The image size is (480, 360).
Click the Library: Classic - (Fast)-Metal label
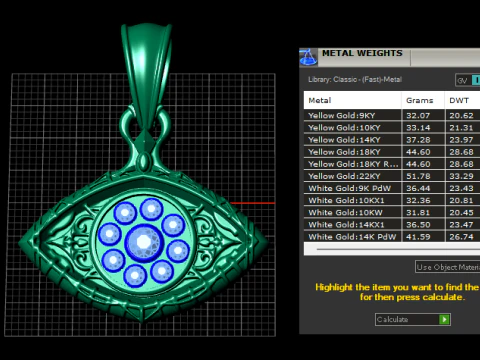(355, 80)
